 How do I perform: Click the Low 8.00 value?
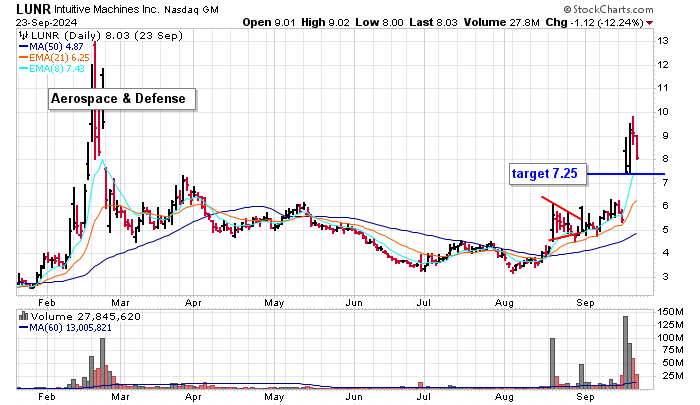click(x=379, y=22)
